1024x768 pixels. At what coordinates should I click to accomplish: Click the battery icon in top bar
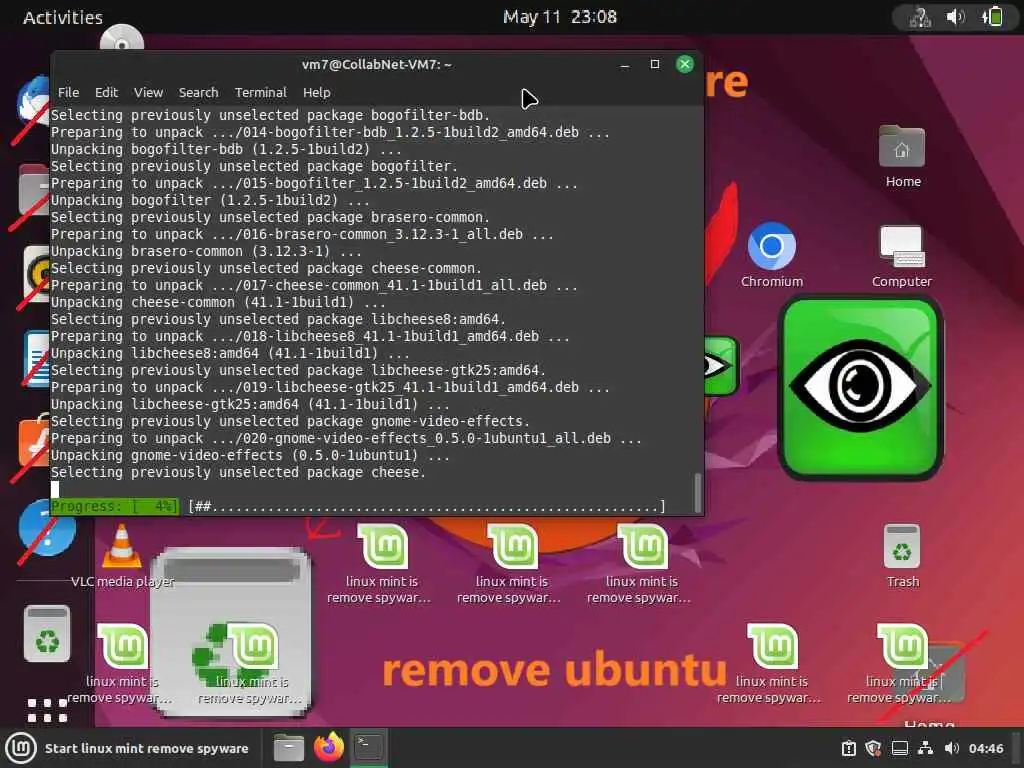[x=992, y=17]
